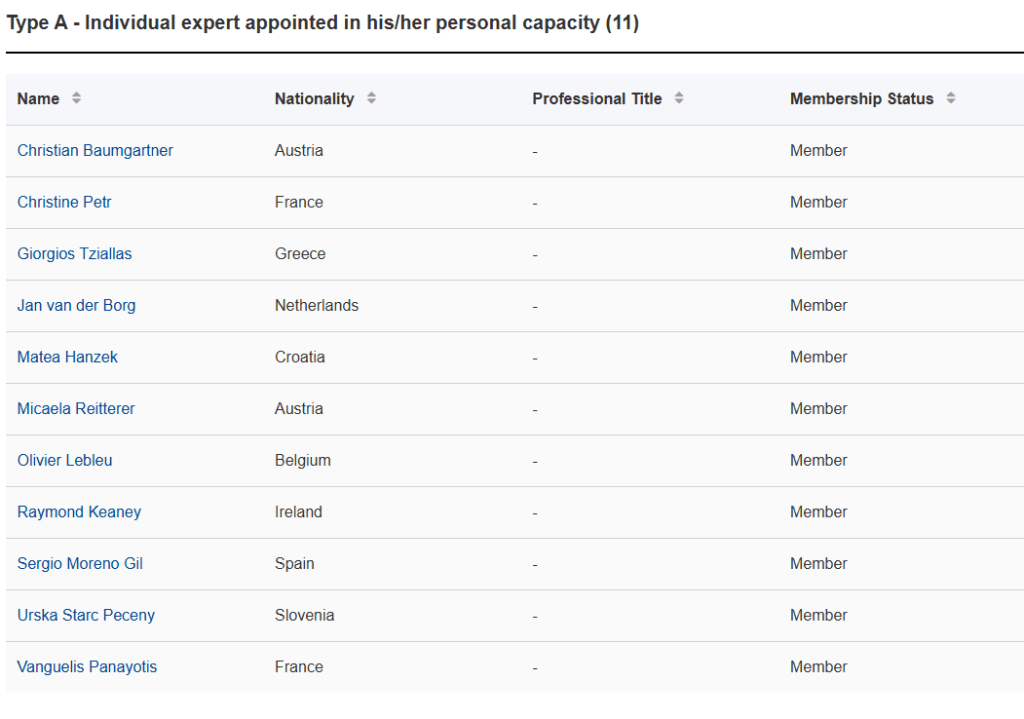
Task: Click the Micaela Reitterer name link
Action: [76, 409]
